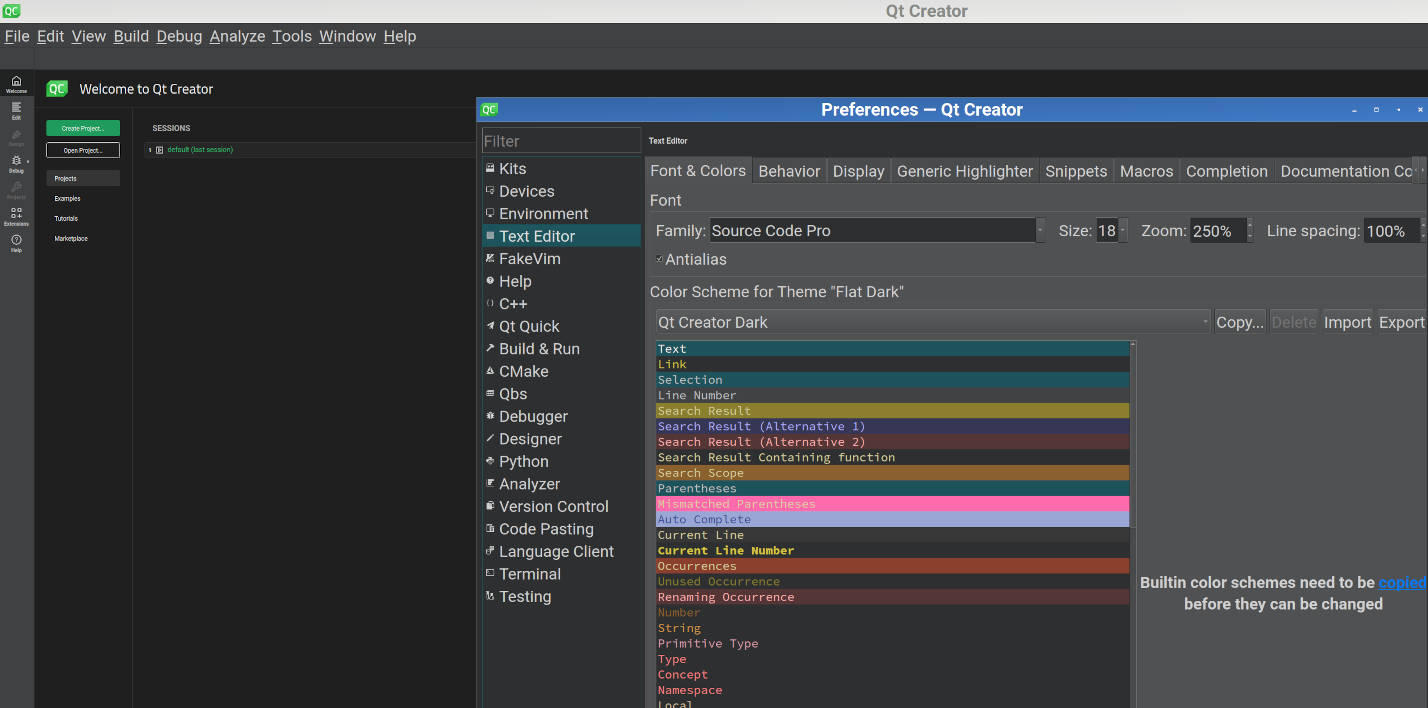This screenshot has width=1428, height=708.
Task: Click the Export color scheme button
Action: [x=1401, y=322]
